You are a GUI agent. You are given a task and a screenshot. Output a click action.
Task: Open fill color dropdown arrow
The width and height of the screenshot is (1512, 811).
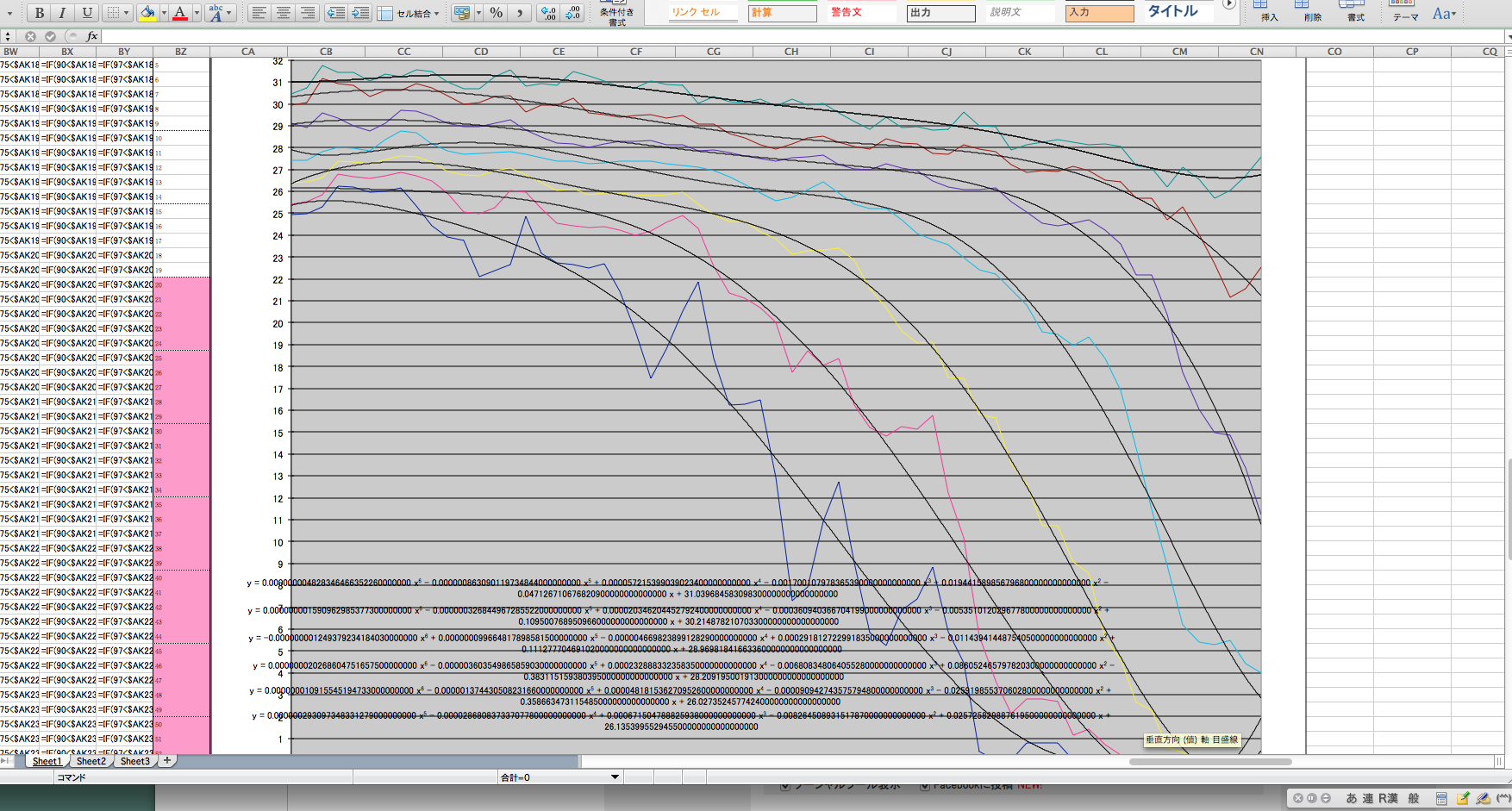coord(163,13)
